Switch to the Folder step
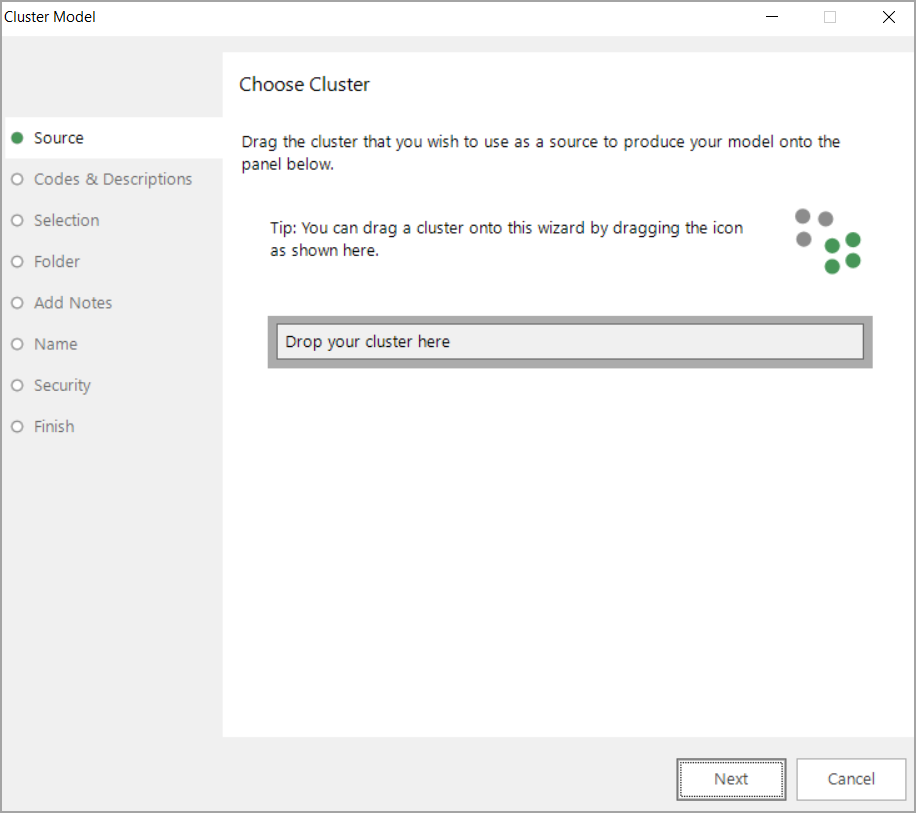Image resolution: width=916 pixels, height=813 pixels. tap(57, 262)
